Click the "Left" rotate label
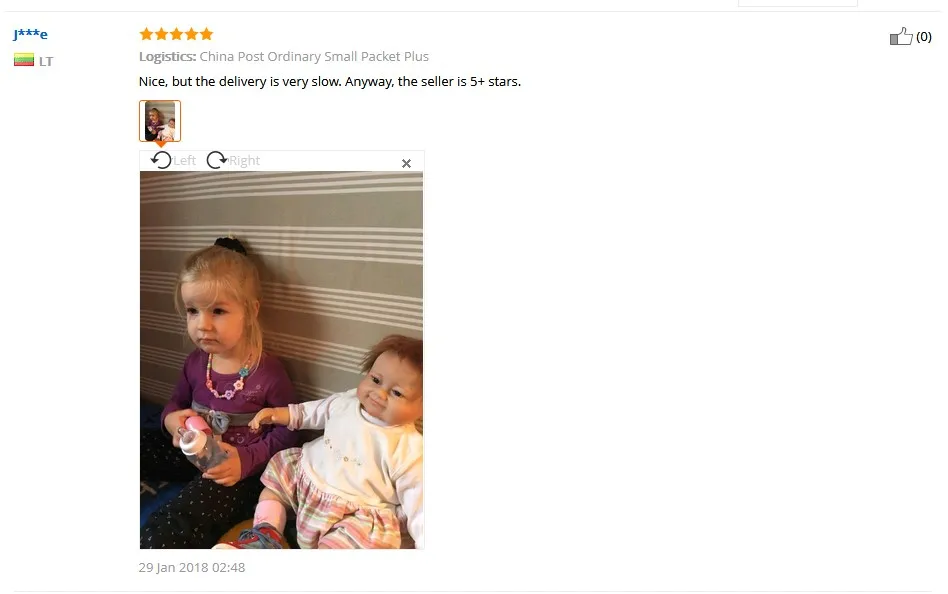 click(184, 160)
